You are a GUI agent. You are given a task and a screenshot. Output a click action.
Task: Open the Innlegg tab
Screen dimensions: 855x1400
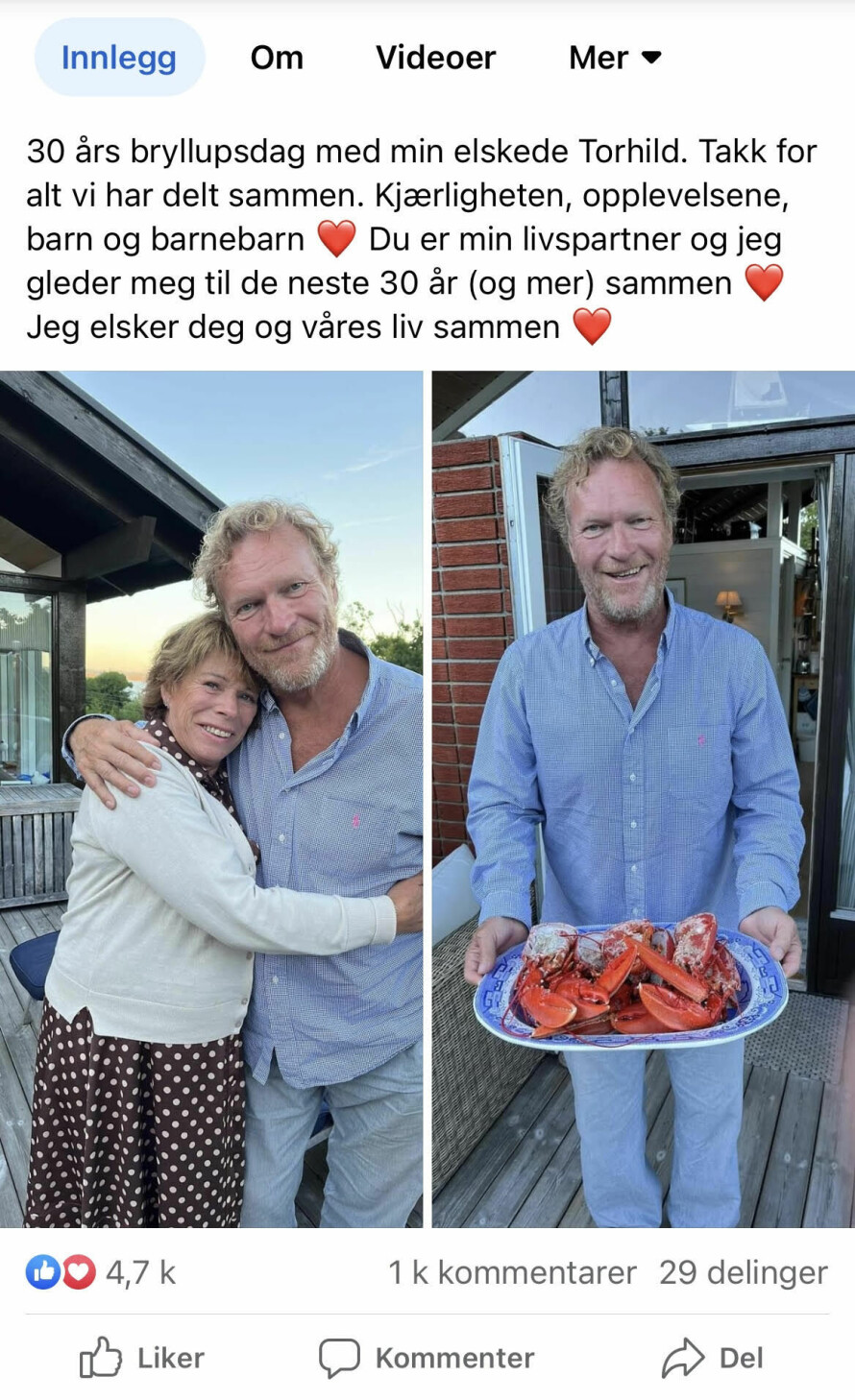(119, 58)
